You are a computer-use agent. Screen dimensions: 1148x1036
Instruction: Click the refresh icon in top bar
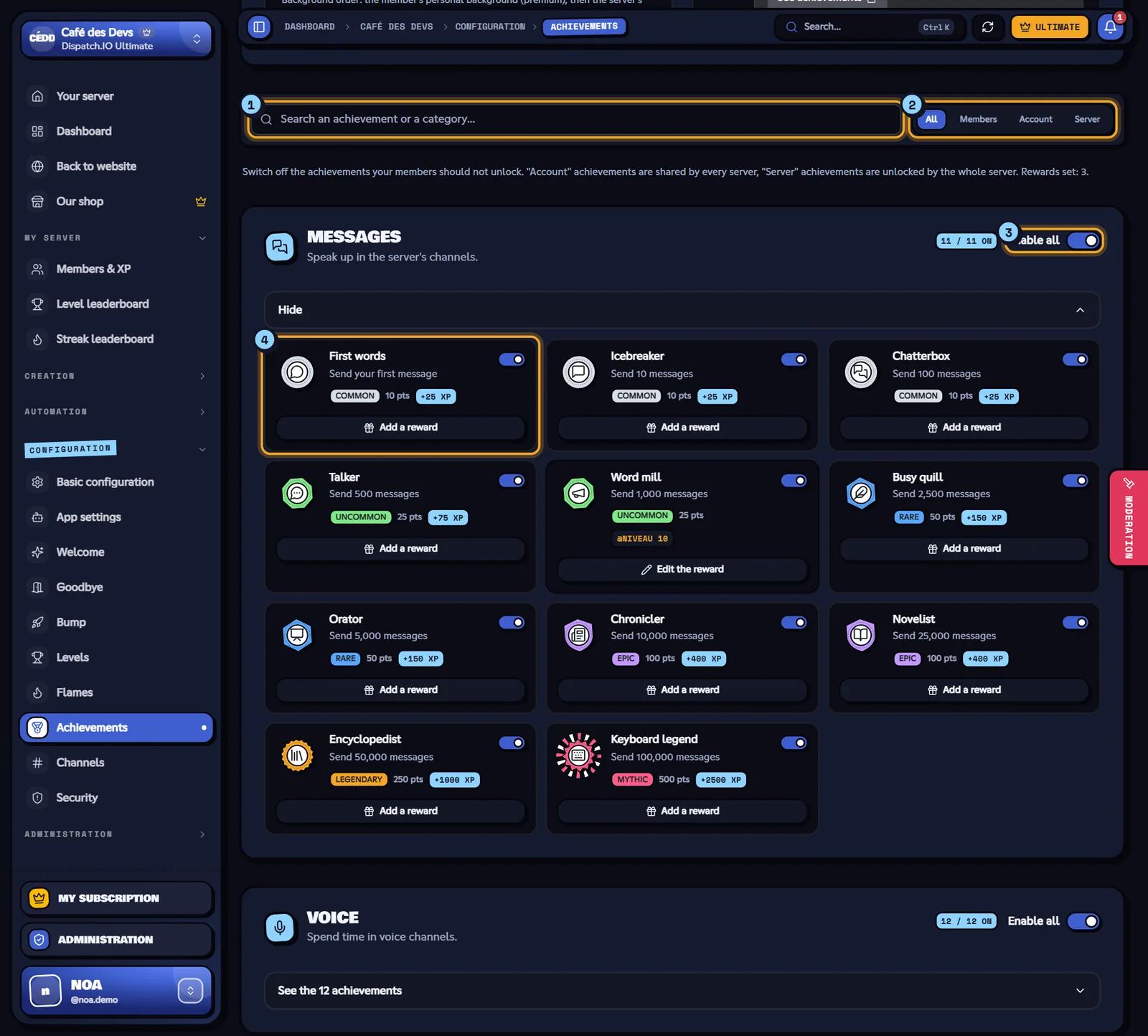pyautogui.click(x=988, y=27)
